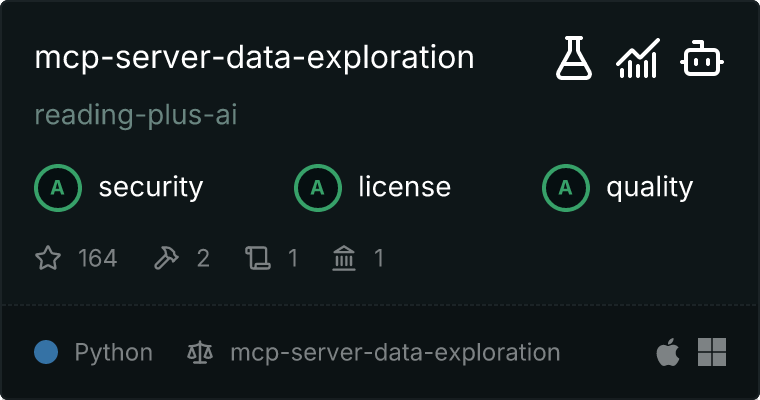Click the rising chart analytics icon
760x400 pixels.
click(x=638, y=58)
